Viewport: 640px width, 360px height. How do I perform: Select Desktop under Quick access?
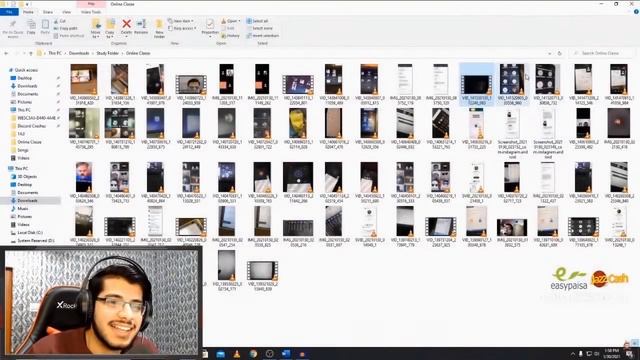point(24,78)
